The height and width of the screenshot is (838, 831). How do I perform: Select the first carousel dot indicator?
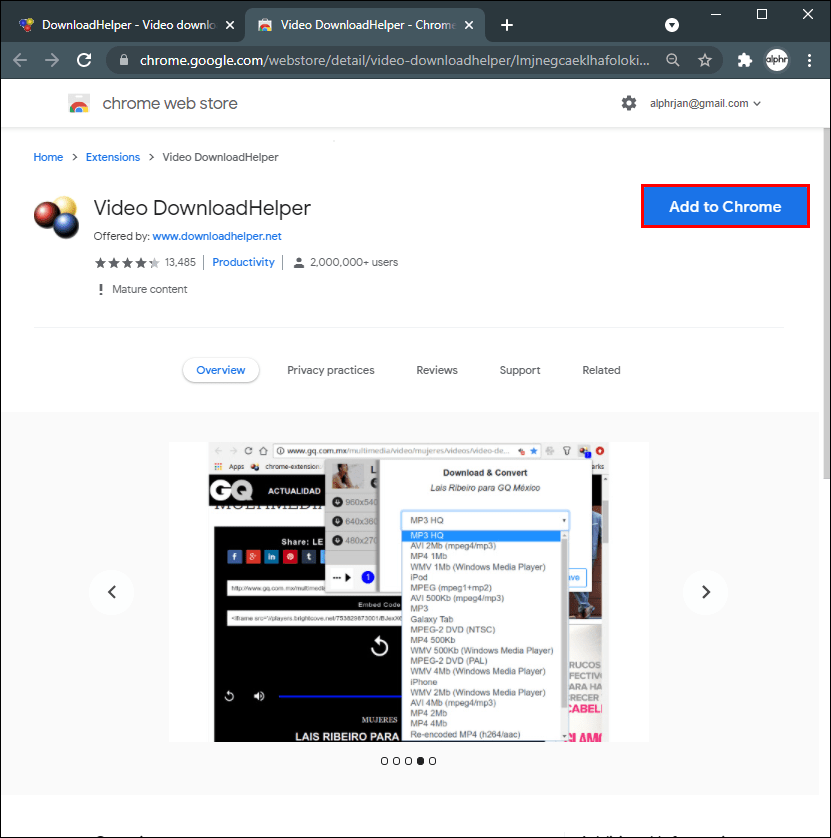384,761
